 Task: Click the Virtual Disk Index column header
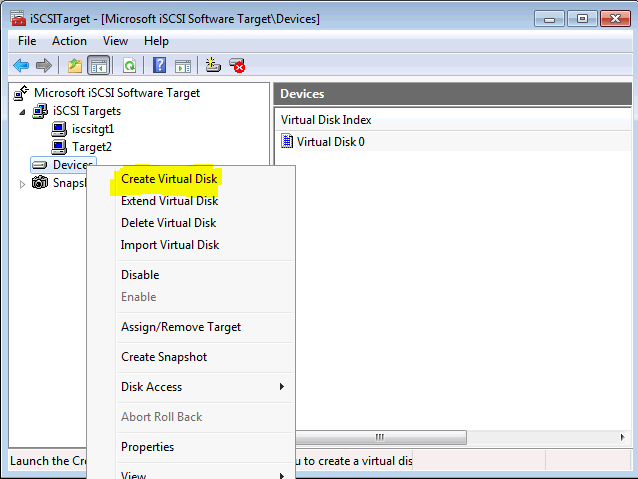[326, 120]
